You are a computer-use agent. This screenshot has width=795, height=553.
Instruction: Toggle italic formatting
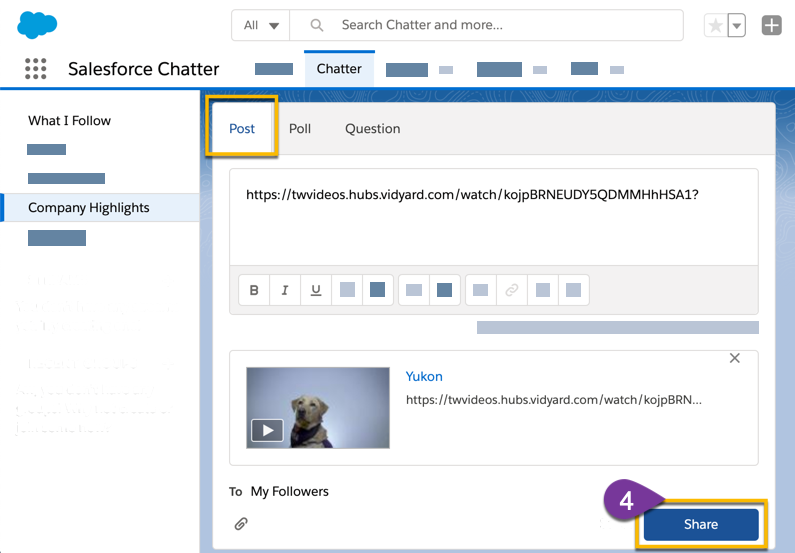pos(285,290)
